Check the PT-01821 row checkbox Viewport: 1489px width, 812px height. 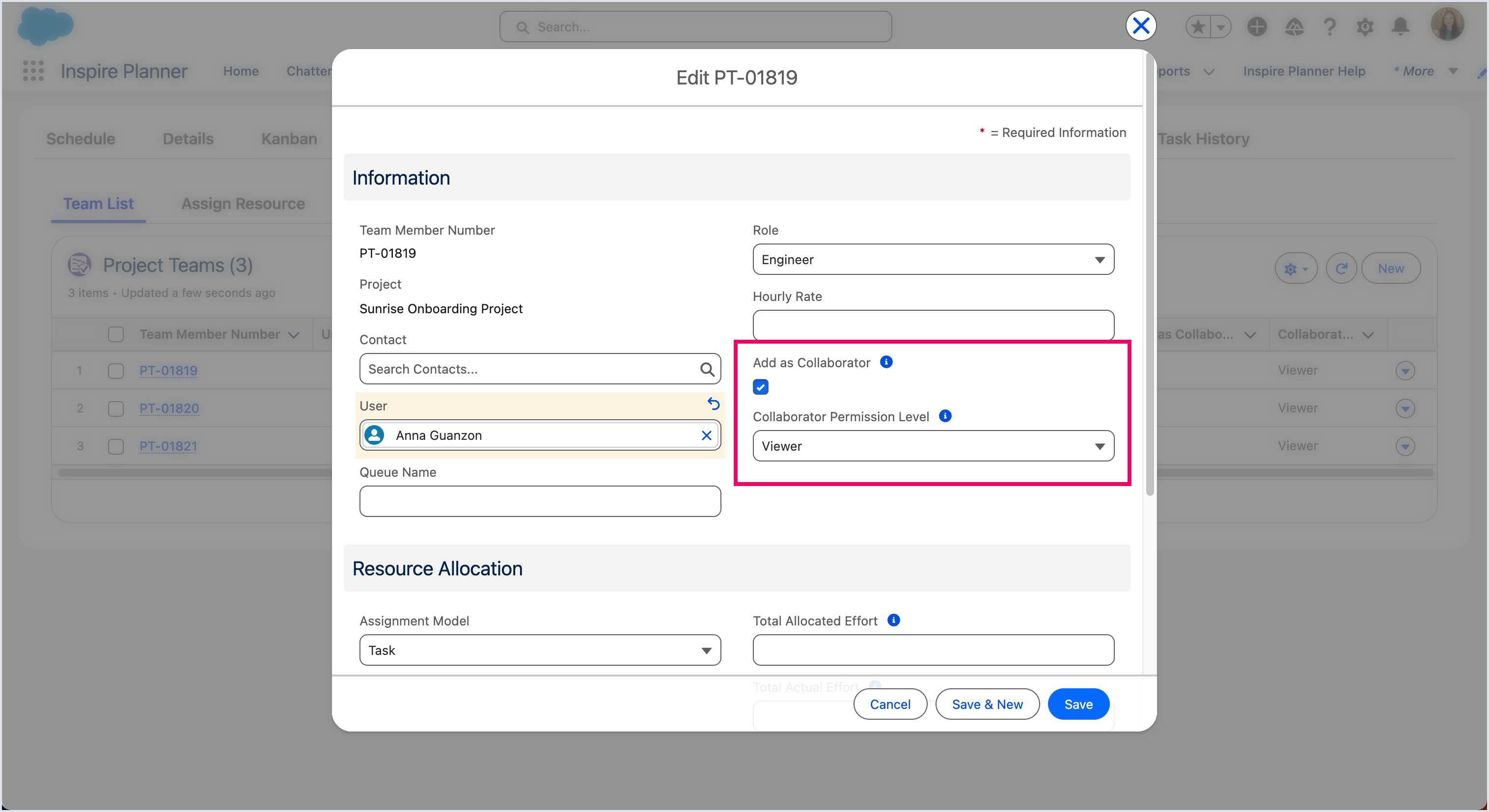coord(115,446)
